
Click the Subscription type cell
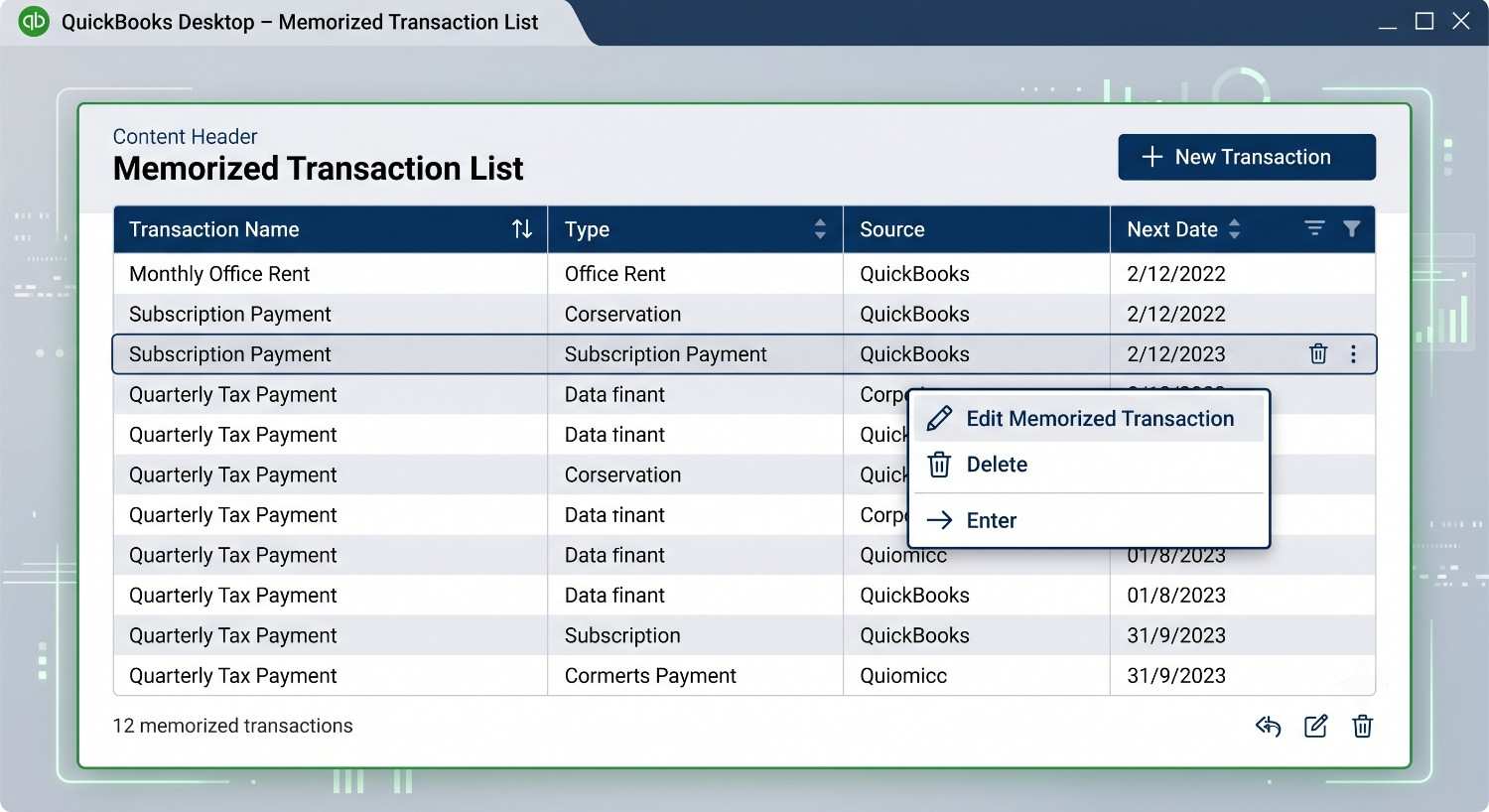coord(622,635)
